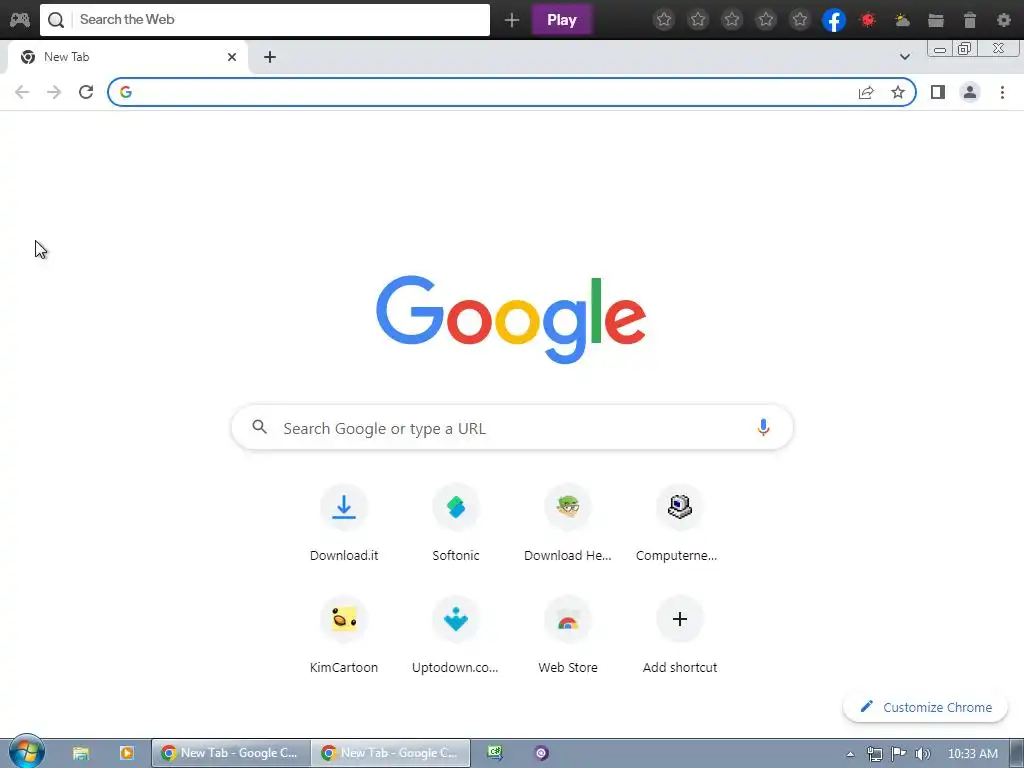This screenshot has width=1024, height=768.
Task: Click the green monitor taskbar icon
Action: pos(495,753)
